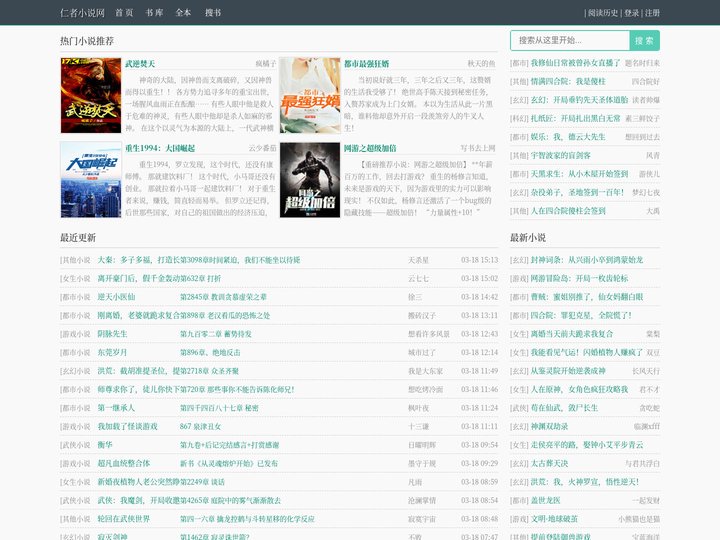Open 玄幻：开局垂钓先天圣体道胎
720x540 pixels.
(579, 100)
